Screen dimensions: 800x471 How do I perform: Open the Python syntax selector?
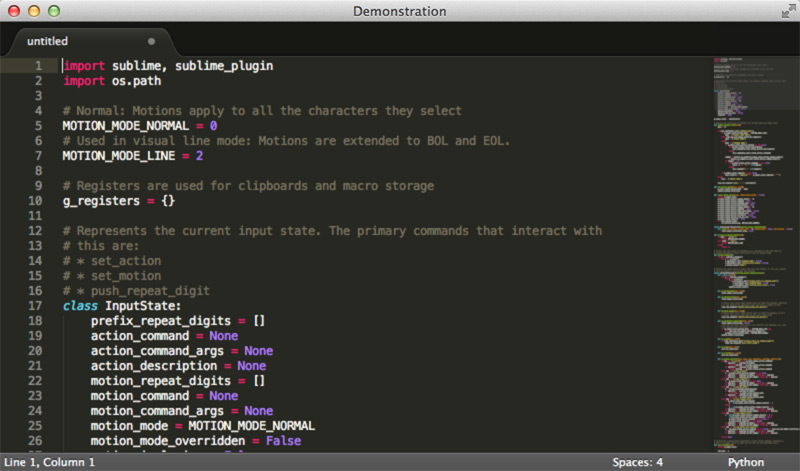click(x=745, y=462)
